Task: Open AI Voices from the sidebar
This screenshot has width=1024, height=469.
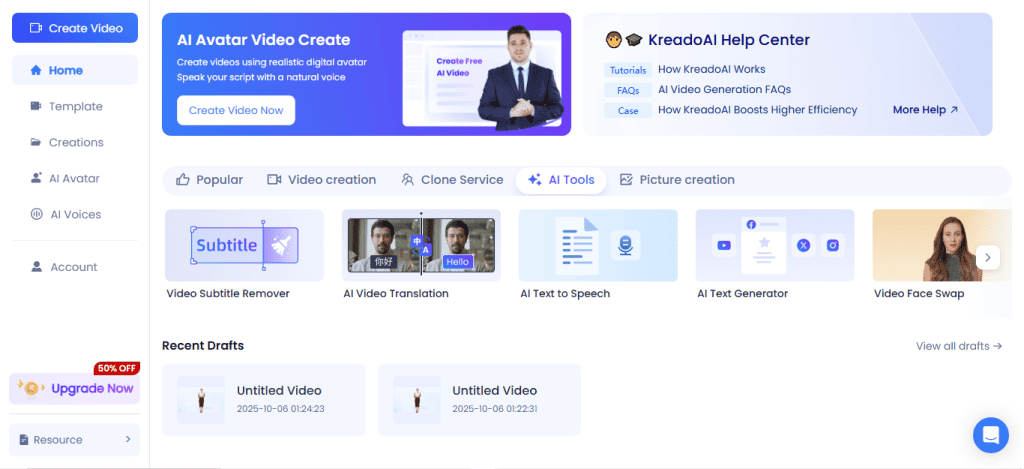Action: [x=75, y=214]
